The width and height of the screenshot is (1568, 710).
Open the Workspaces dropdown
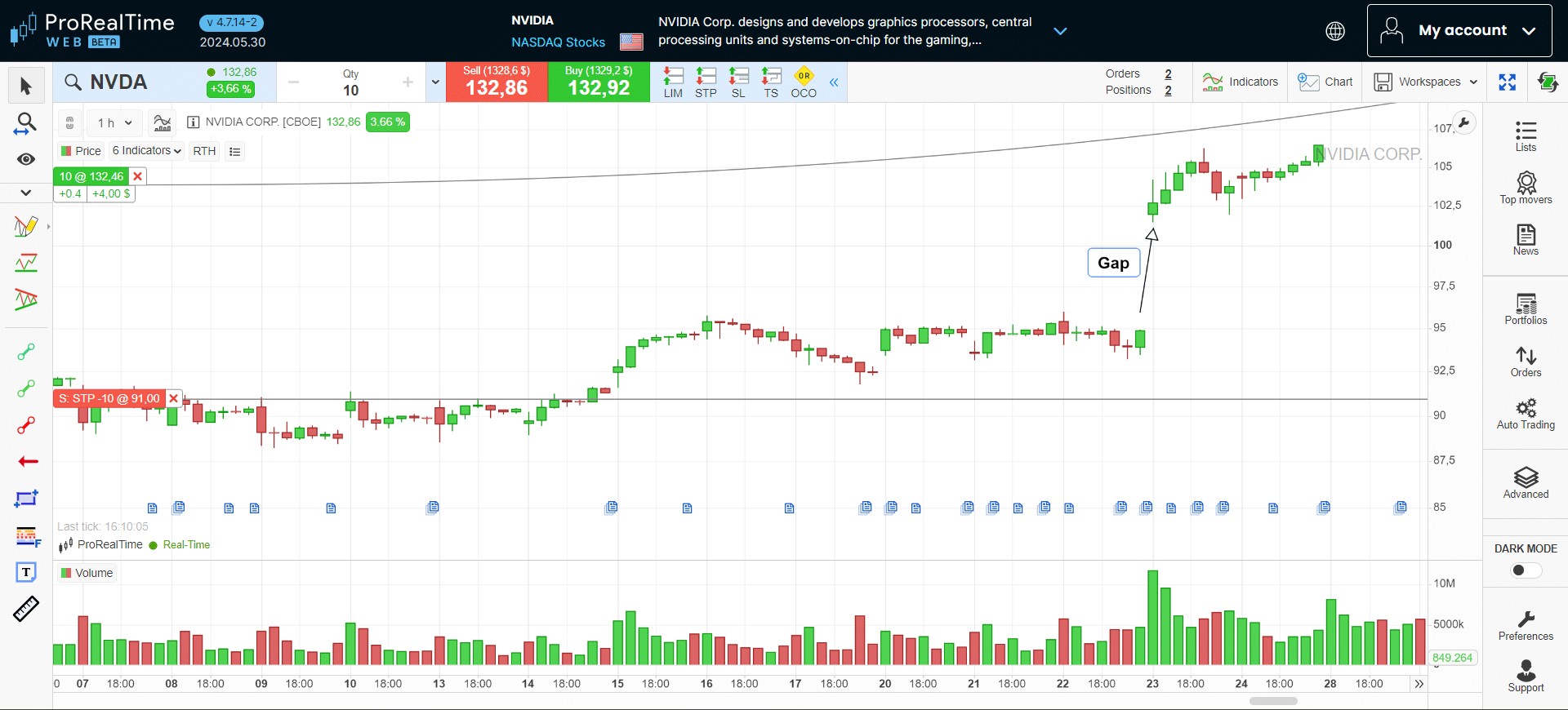(x=1425, y=82)
